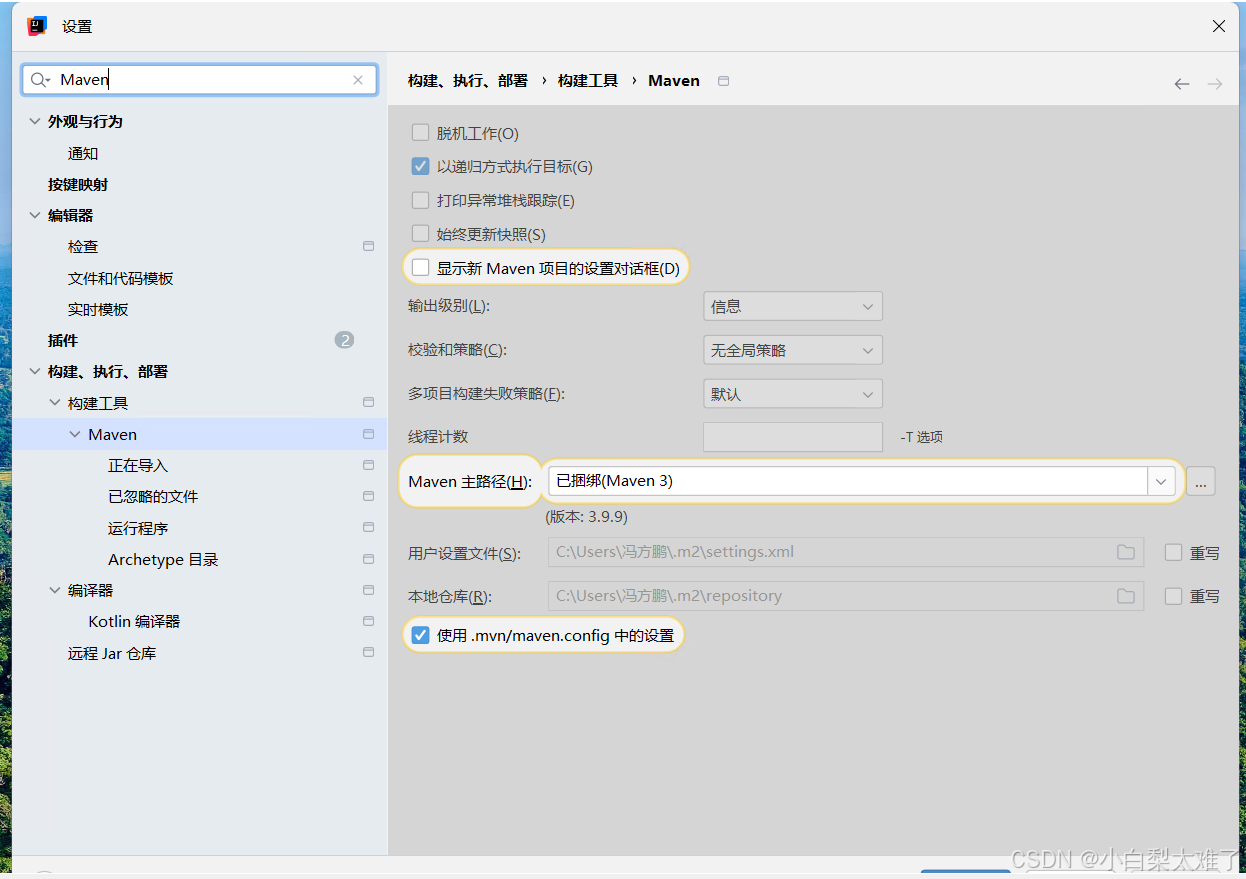Select 正在导入 under Maven
The width and height of the screenshot is (1246, 879).
coord(138,465)
